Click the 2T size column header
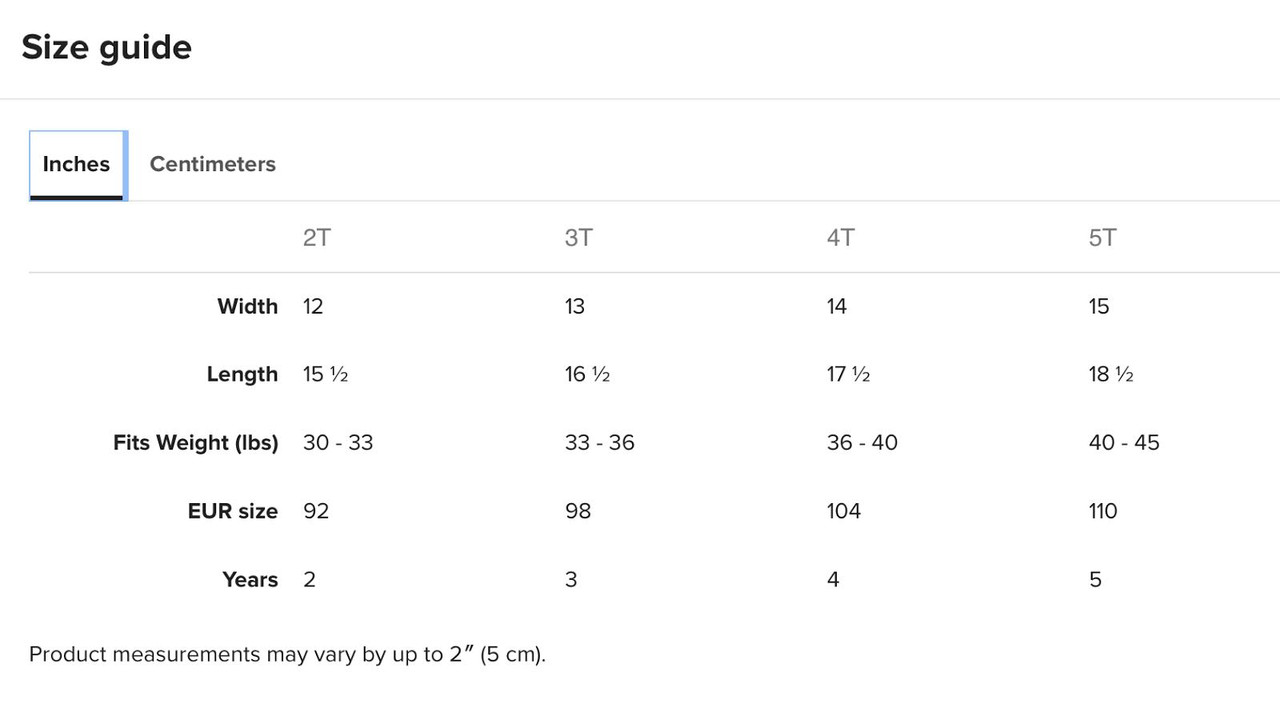 pyautogui.click(x=317, y=238)
